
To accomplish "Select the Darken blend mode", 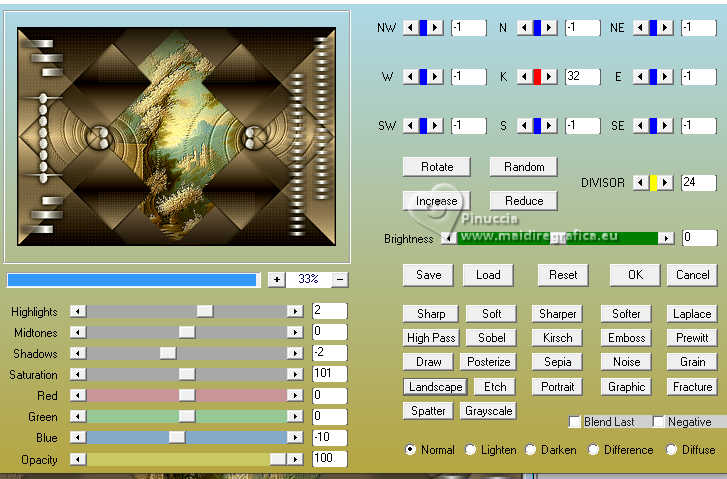I will pos(530,450).
